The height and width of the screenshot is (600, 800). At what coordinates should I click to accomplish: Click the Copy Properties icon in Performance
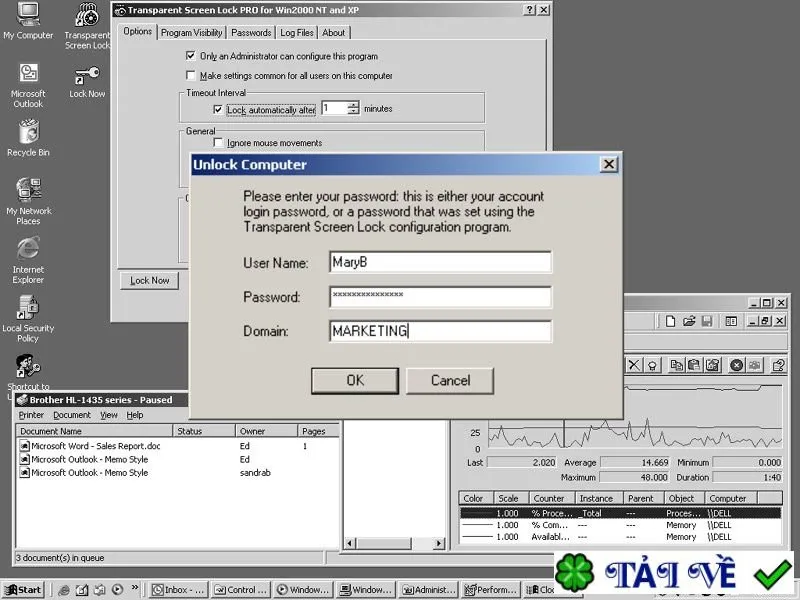(677, 365)
